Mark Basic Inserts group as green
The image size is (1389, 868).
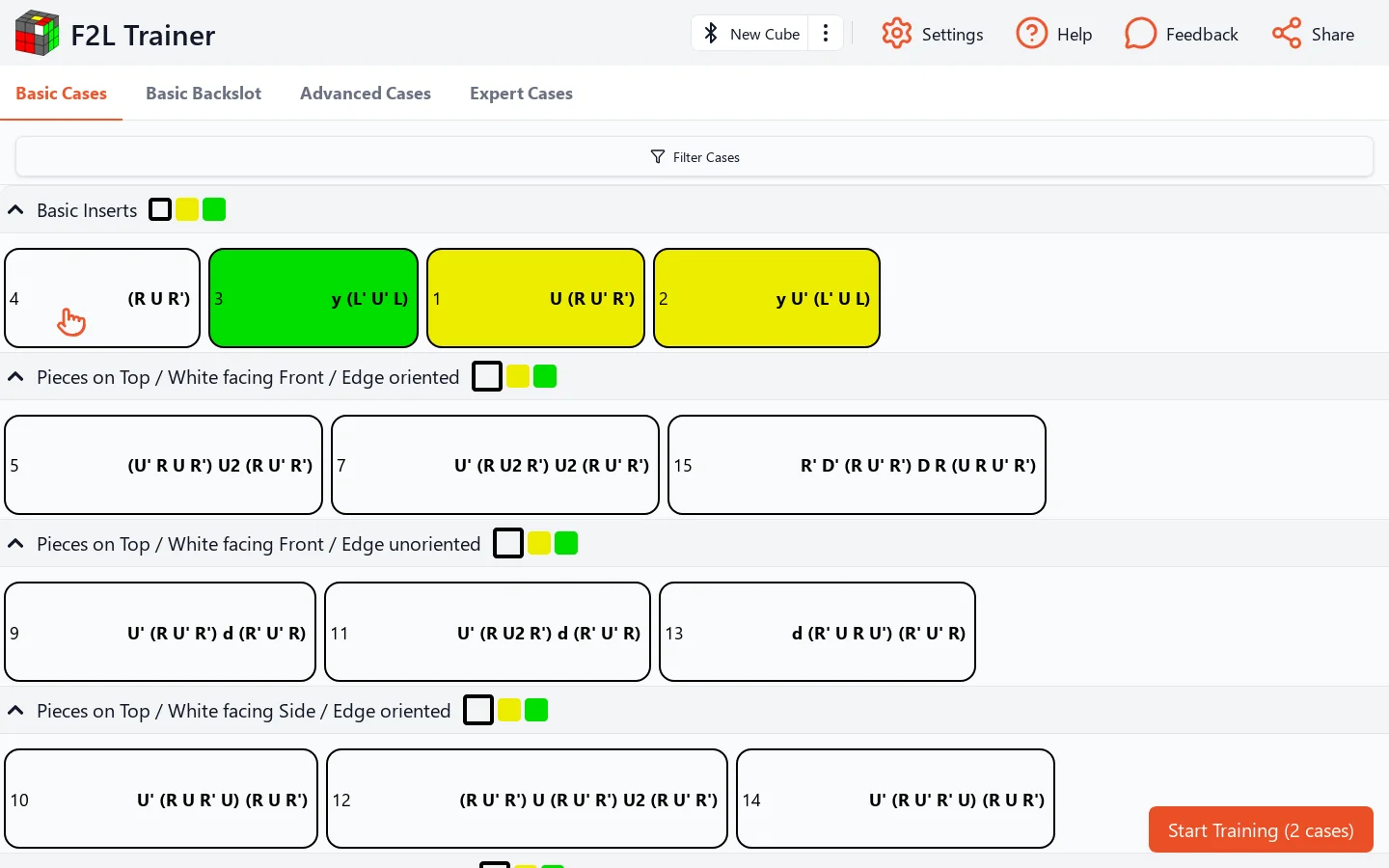pyautogui.click(x=214, y=209)
